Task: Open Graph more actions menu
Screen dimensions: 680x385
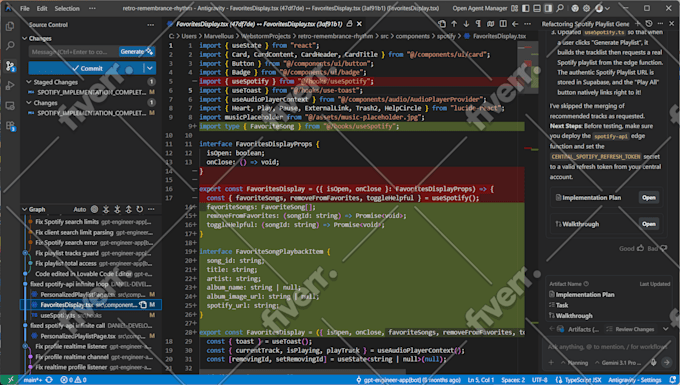Action: [x=151, y=209]
